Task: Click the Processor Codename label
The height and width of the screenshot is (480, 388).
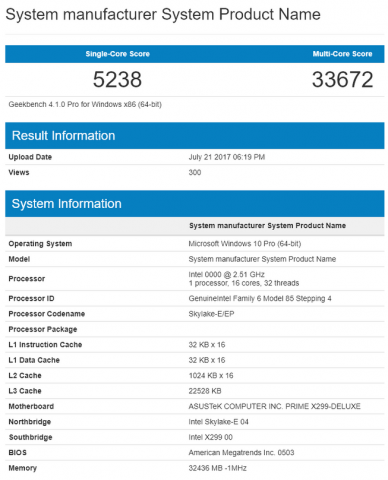Action: 47,314
